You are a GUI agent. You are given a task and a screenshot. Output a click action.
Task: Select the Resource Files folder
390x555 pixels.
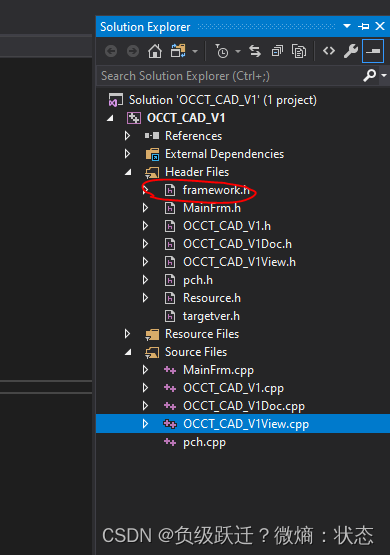tap(202, 334)
